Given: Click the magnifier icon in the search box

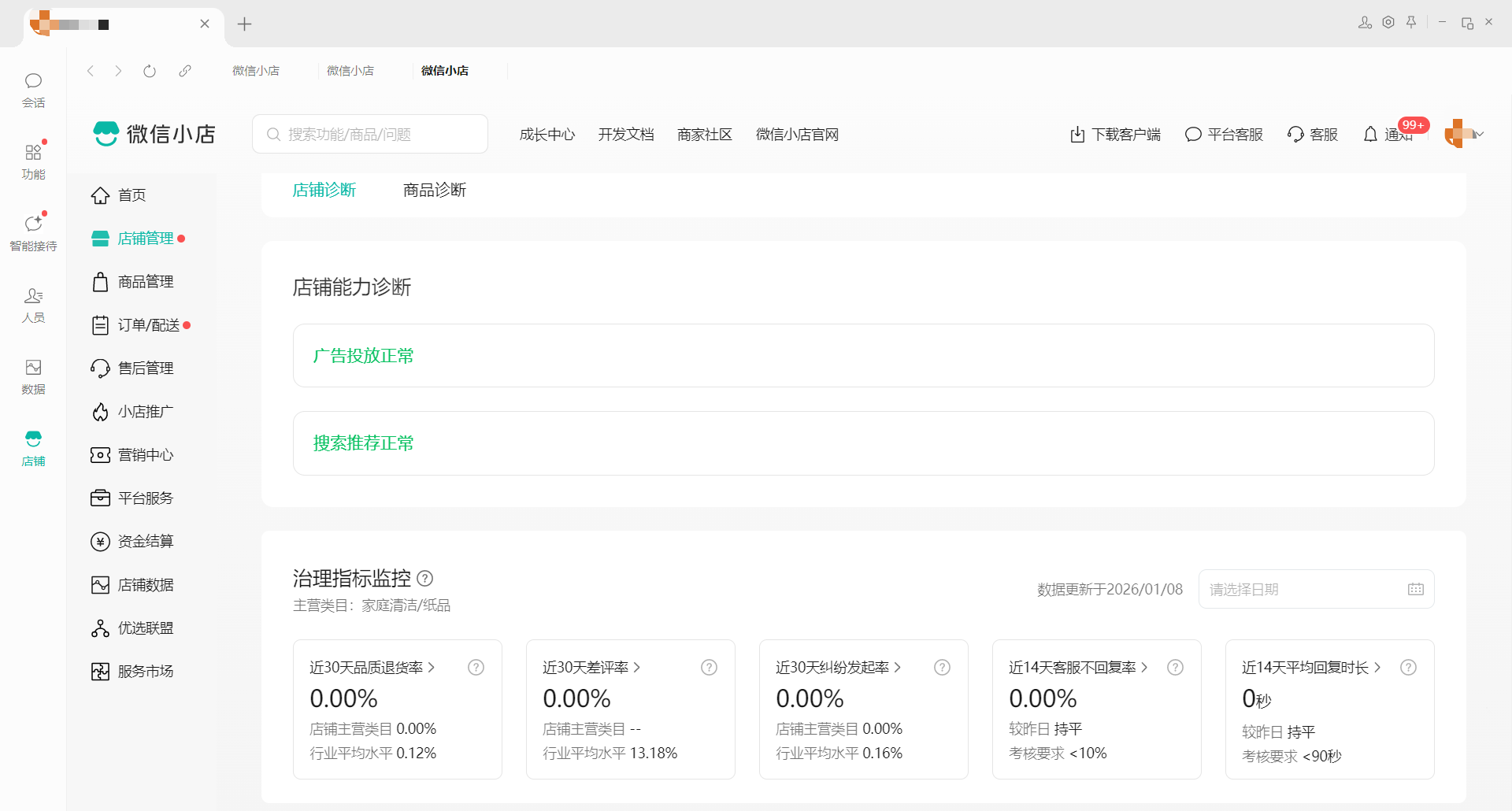Looking at the screenshot, I should pyautogui.click(x=273, y=135).
